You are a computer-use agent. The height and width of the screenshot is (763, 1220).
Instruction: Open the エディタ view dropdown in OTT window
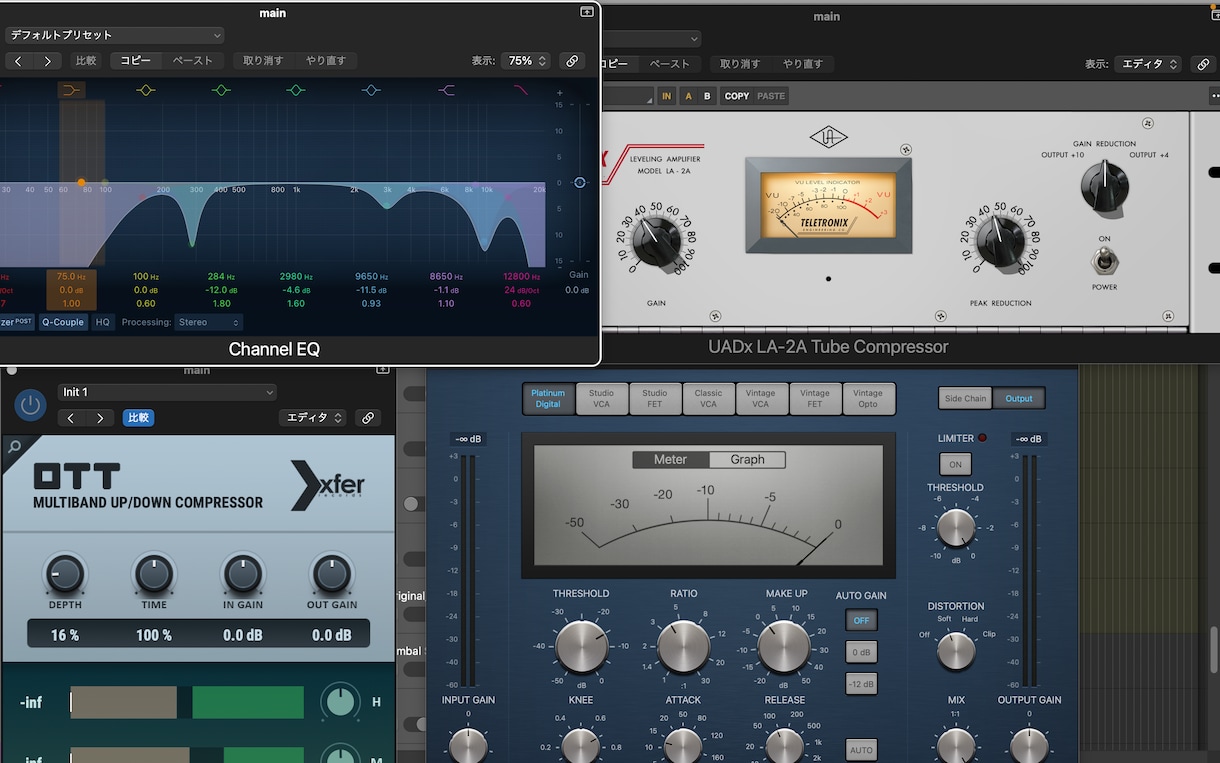[x=313, y=418]
